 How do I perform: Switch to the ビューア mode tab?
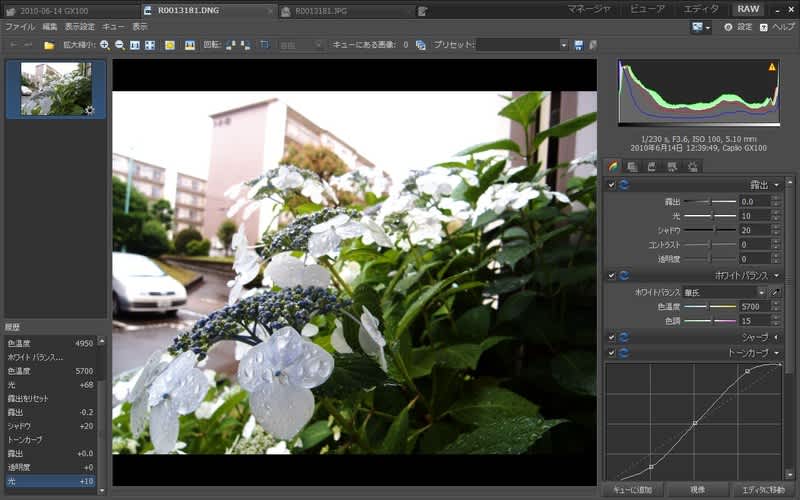click(647, 9)
